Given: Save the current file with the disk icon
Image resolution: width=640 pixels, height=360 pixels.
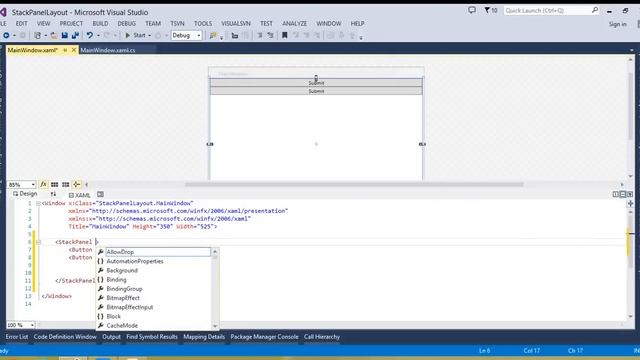Looking at the screenshot, I should [x=64, y=36].
